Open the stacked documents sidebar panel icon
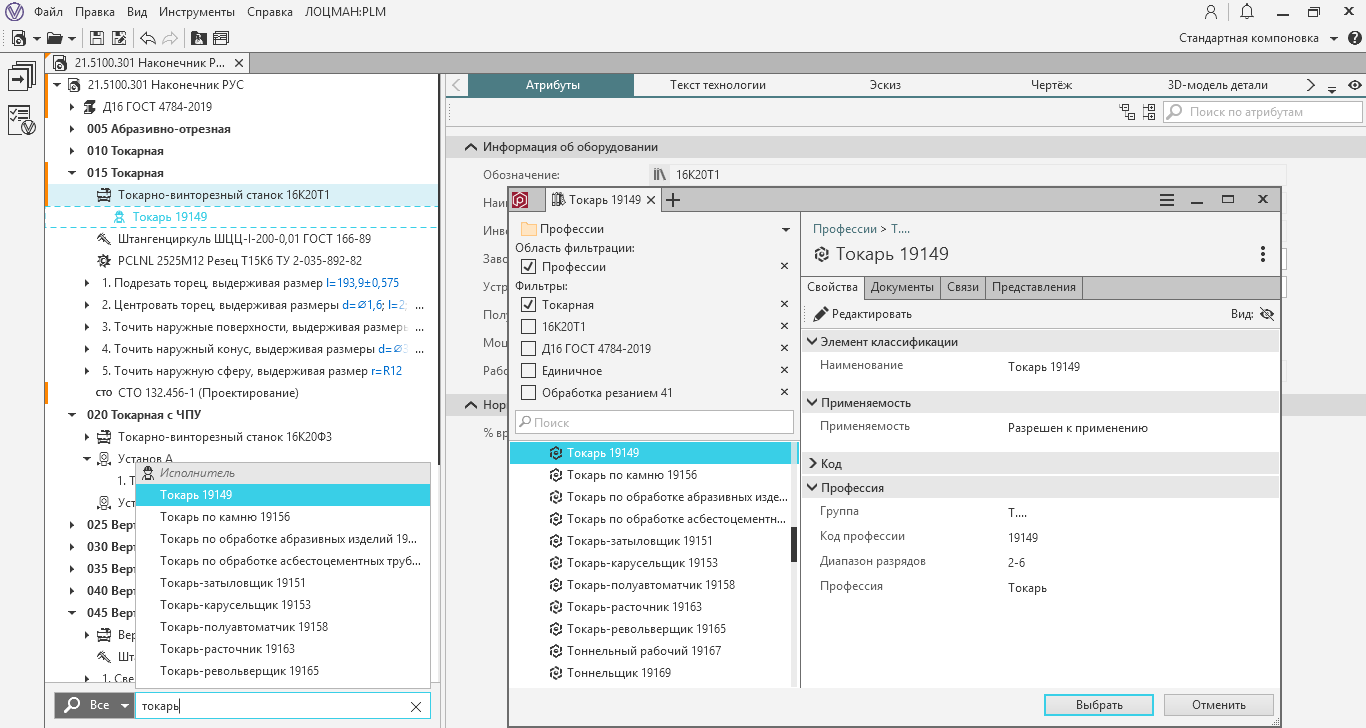The height and width of the screenshot is (728, 1366). [x=22, y=78]
